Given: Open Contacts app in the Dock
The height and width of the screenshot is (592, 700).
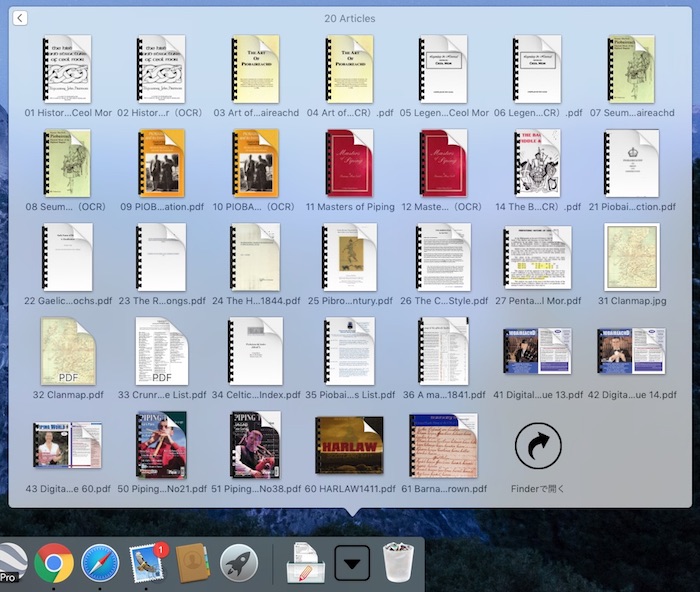Looking at the screenshot, I should point(192,563).
